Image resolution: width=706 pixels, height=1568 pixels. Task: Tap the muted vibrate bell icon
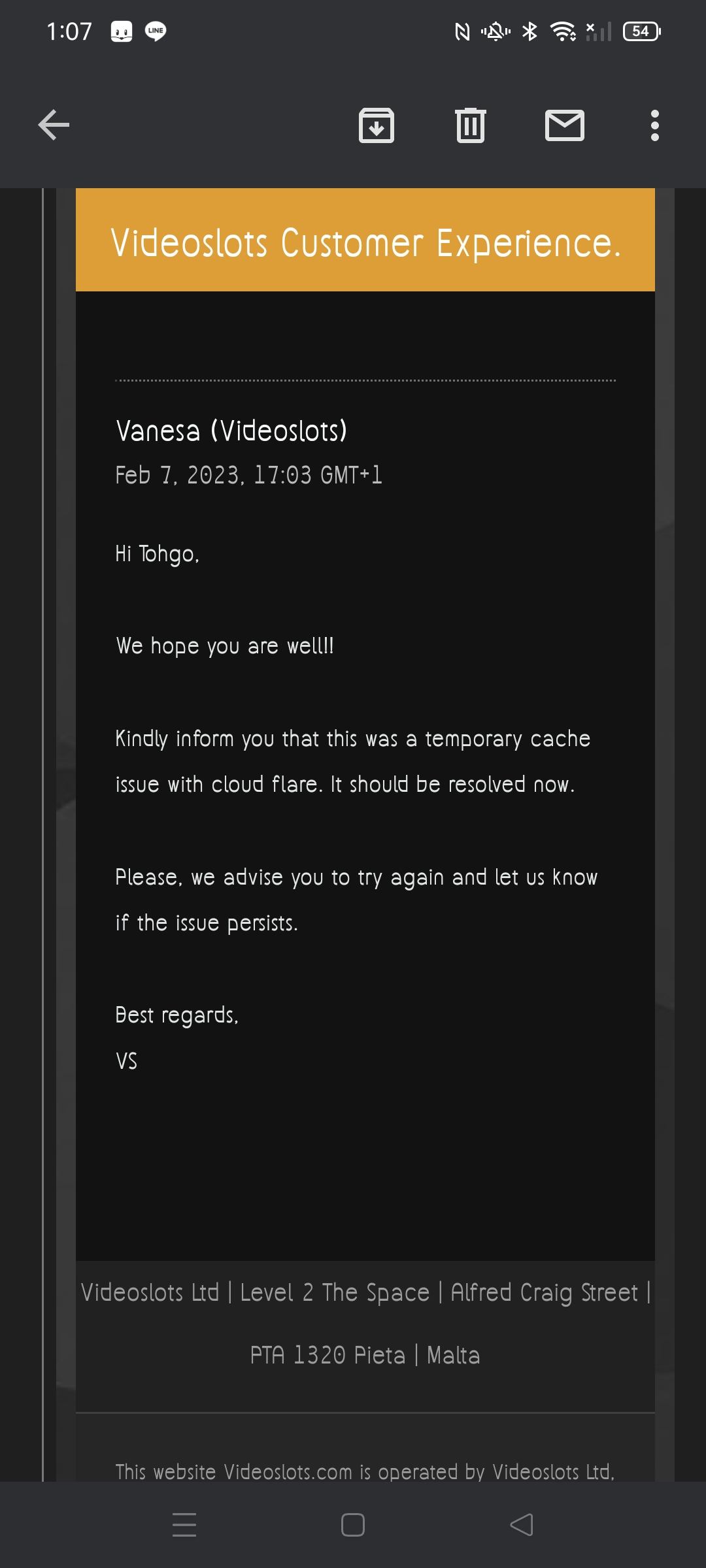pyautogui.click(x=496, y=31)
